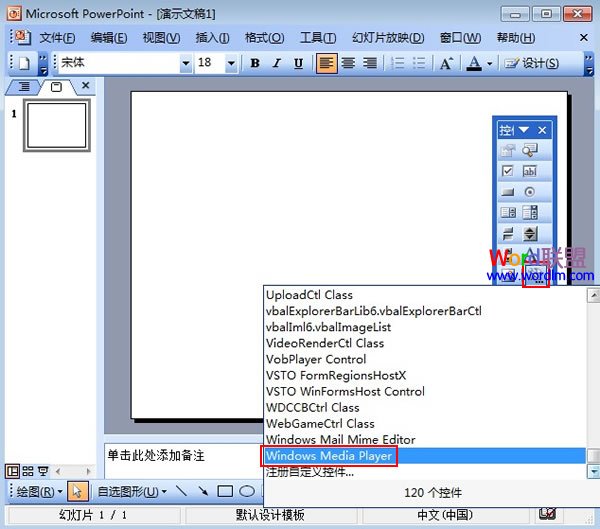Toggle Bold formatting

point(255,63)
